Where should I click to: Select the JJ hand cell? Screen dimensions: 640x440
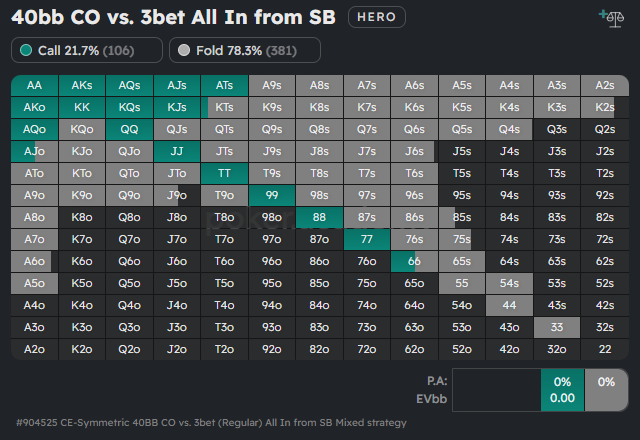[x=177, y=151]
